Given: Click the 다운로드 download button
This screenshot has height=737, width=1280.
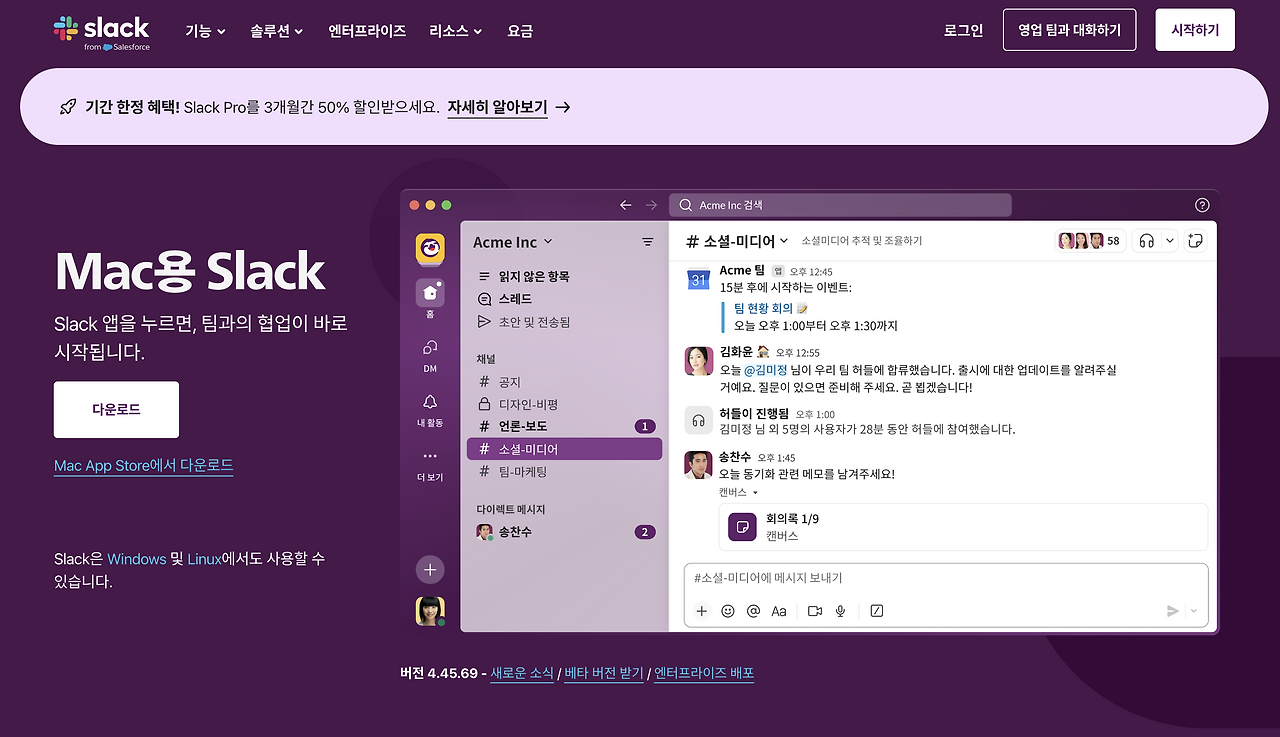Looking at the screenshot, I should click(x=116, y=409).
